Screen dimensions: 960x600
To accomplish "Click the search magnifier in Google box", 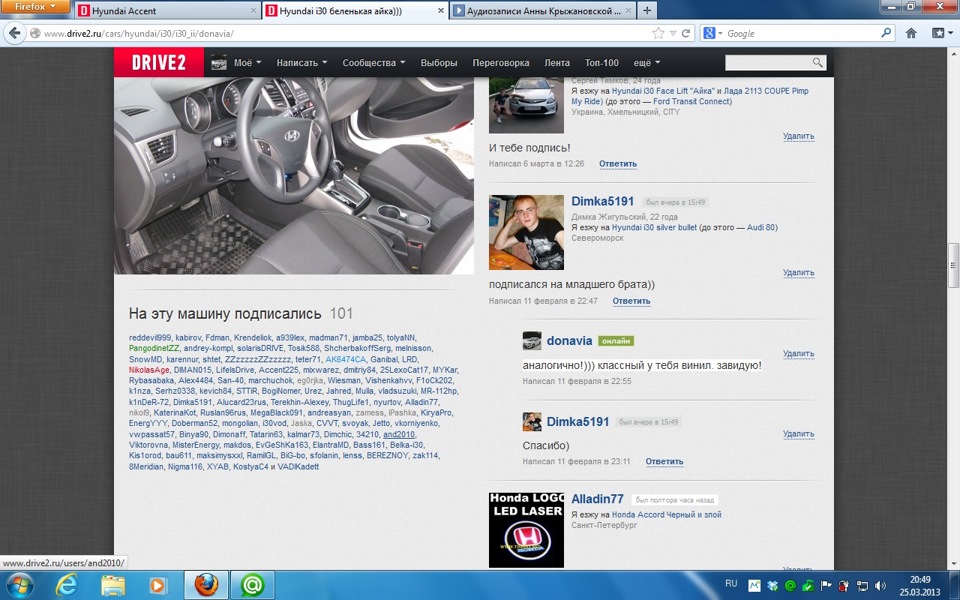I will (x=885, y=33).
